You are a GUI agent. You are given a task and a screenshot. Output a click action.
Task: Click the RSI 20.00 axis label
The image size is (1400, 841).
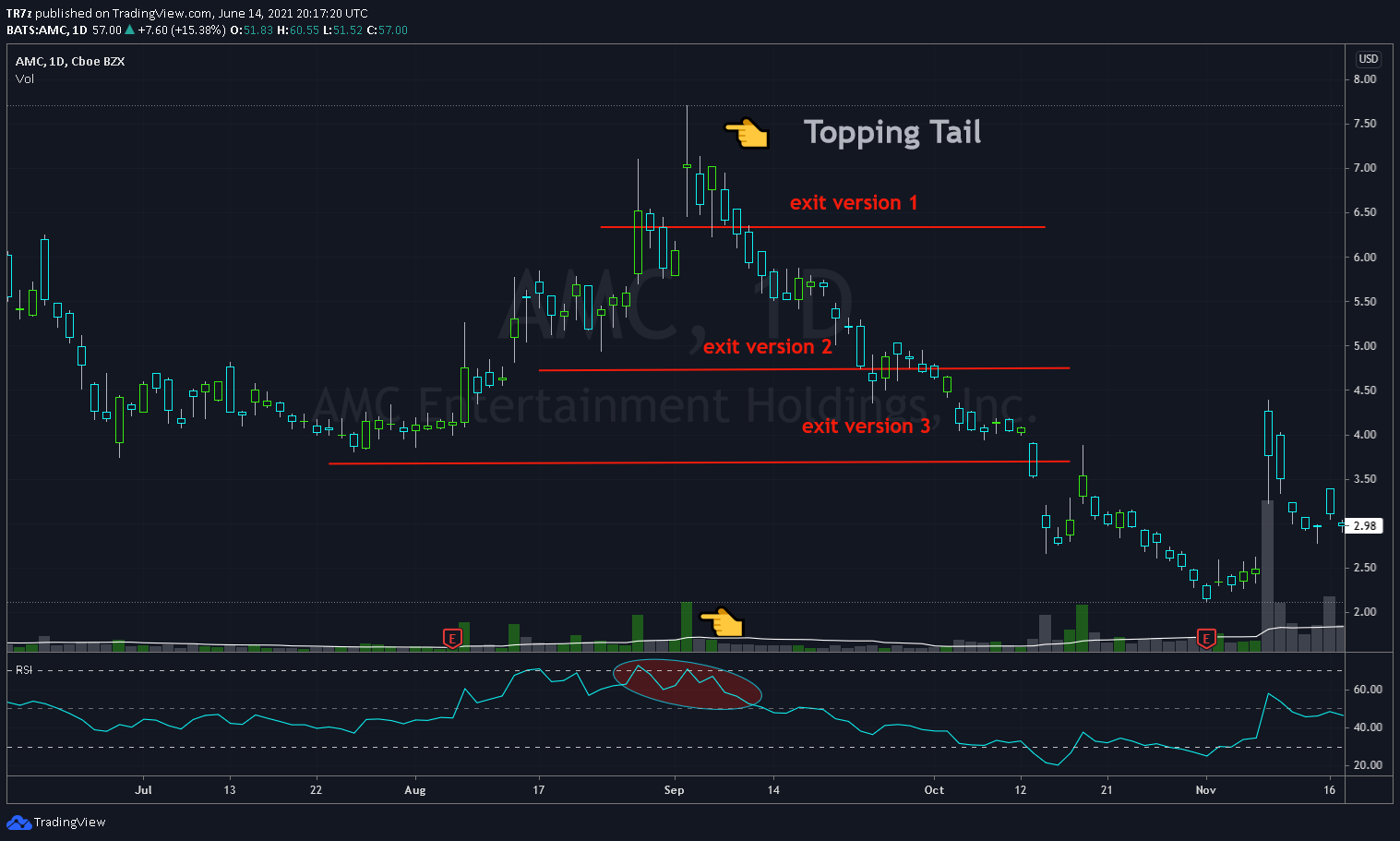point(1368,765)
